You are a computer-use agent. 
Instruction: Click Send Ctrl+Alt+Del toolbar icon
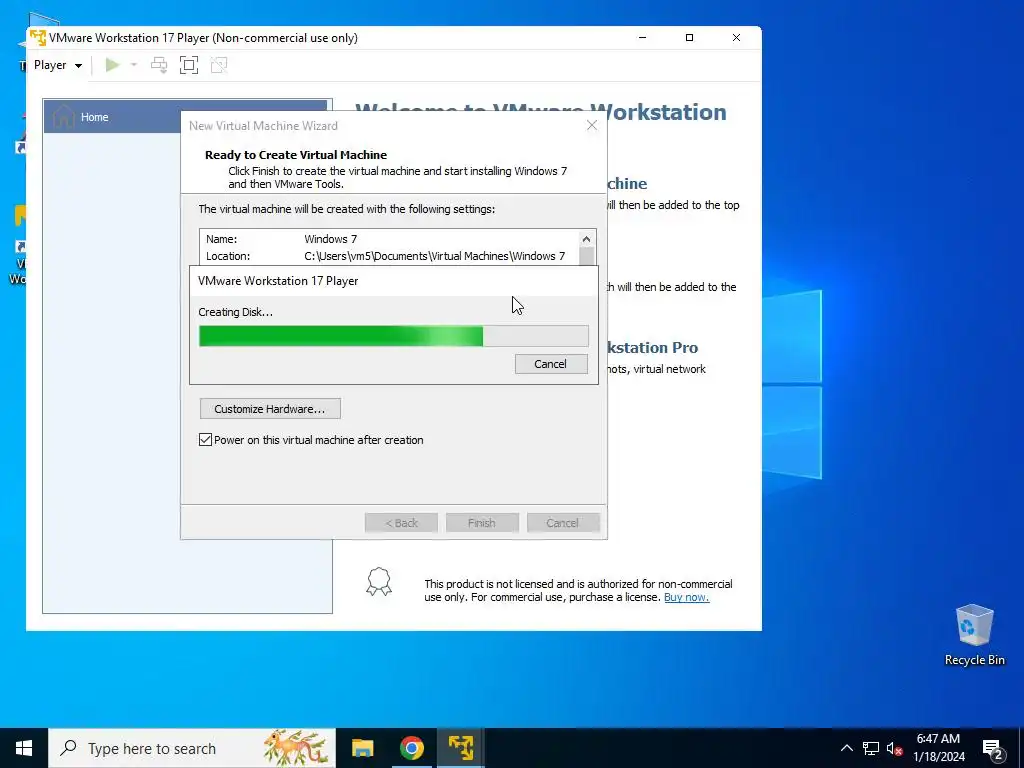coord(159,65)
